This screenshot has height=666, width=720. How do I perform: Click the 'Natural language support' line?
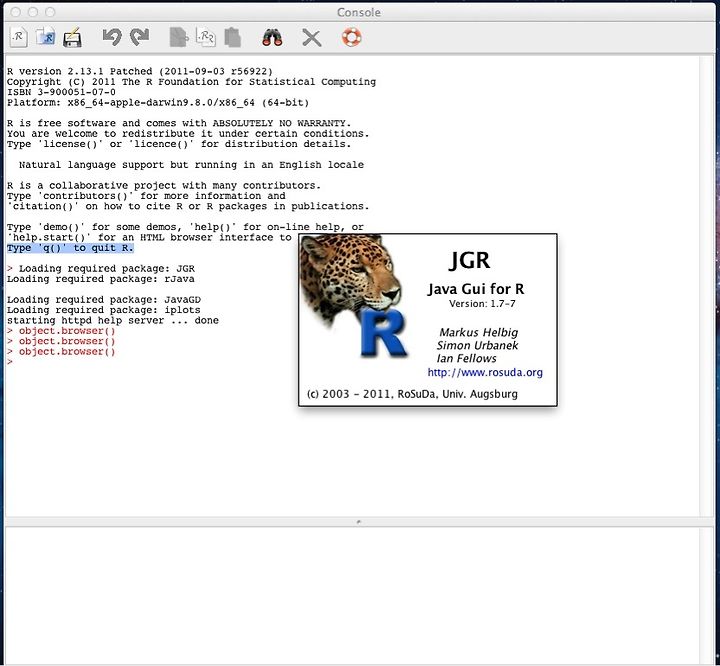pyautogui.click(x=191, y=164)
